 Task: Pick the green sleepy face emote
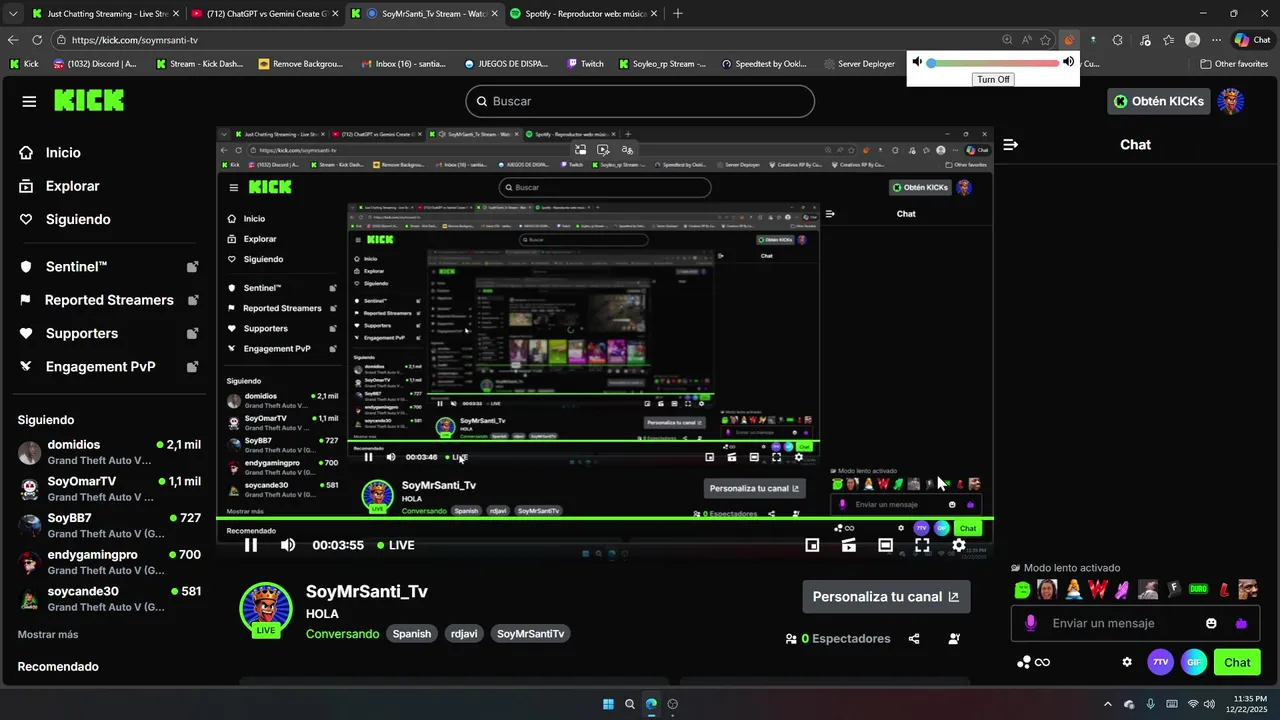[x=1022, y=590]
